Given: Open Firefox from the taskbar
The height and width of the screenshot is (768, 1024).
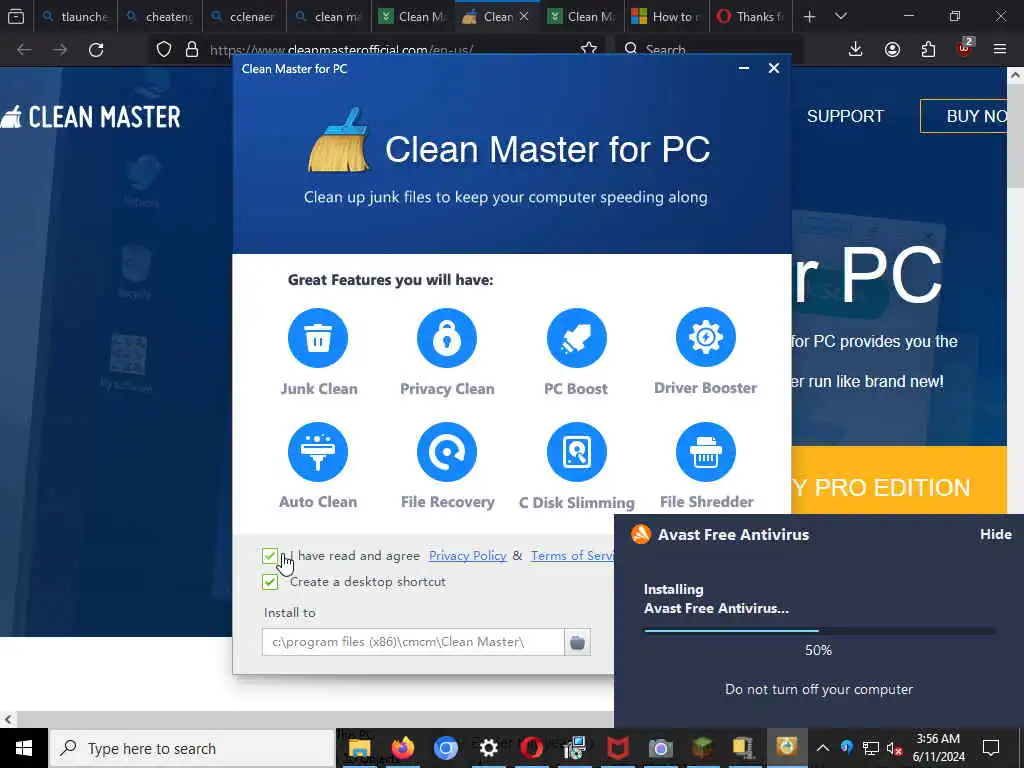Looking at the screenshot, I should click(x=403, y=748).
